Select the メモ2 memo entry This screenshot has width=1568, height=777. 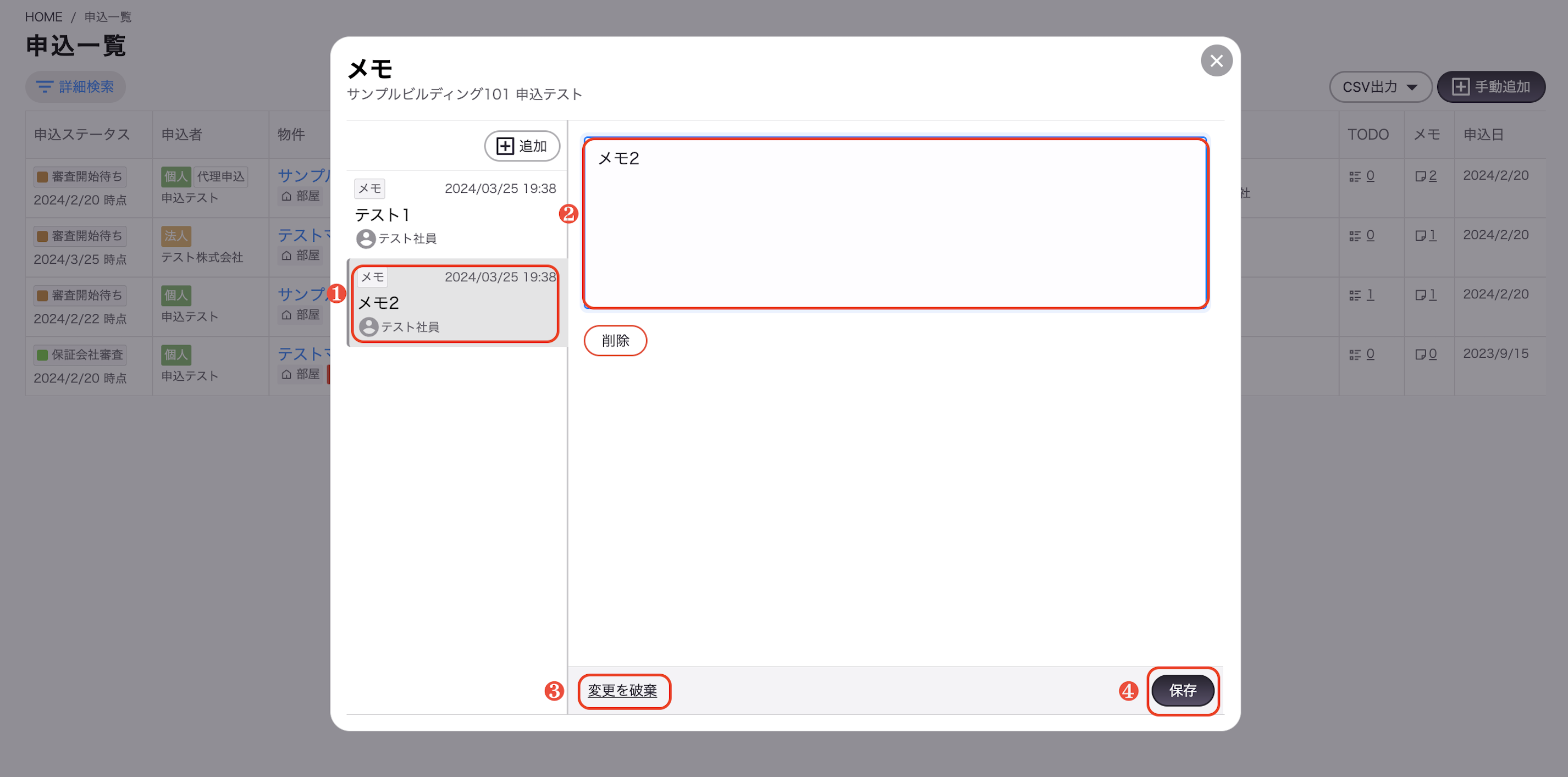tap(456, 303)
